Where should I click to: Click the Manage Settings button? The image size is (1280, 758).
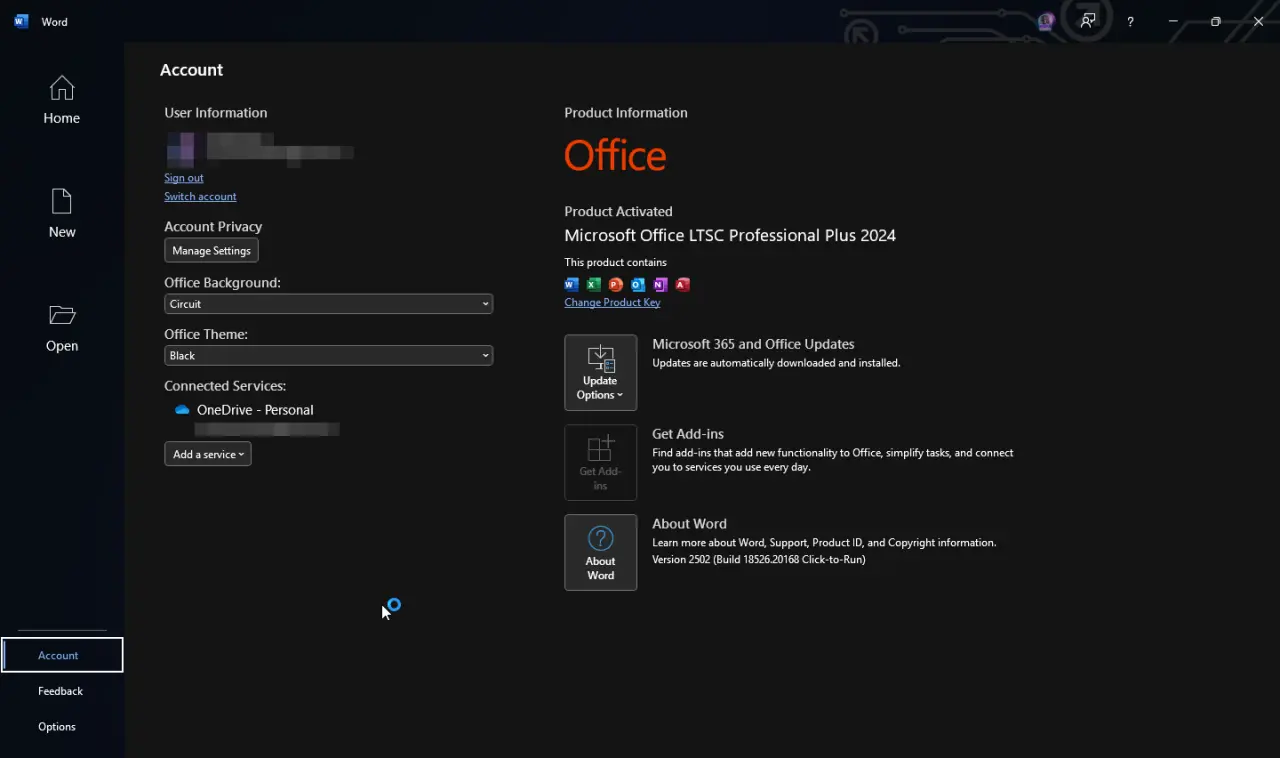pos(211,250)
